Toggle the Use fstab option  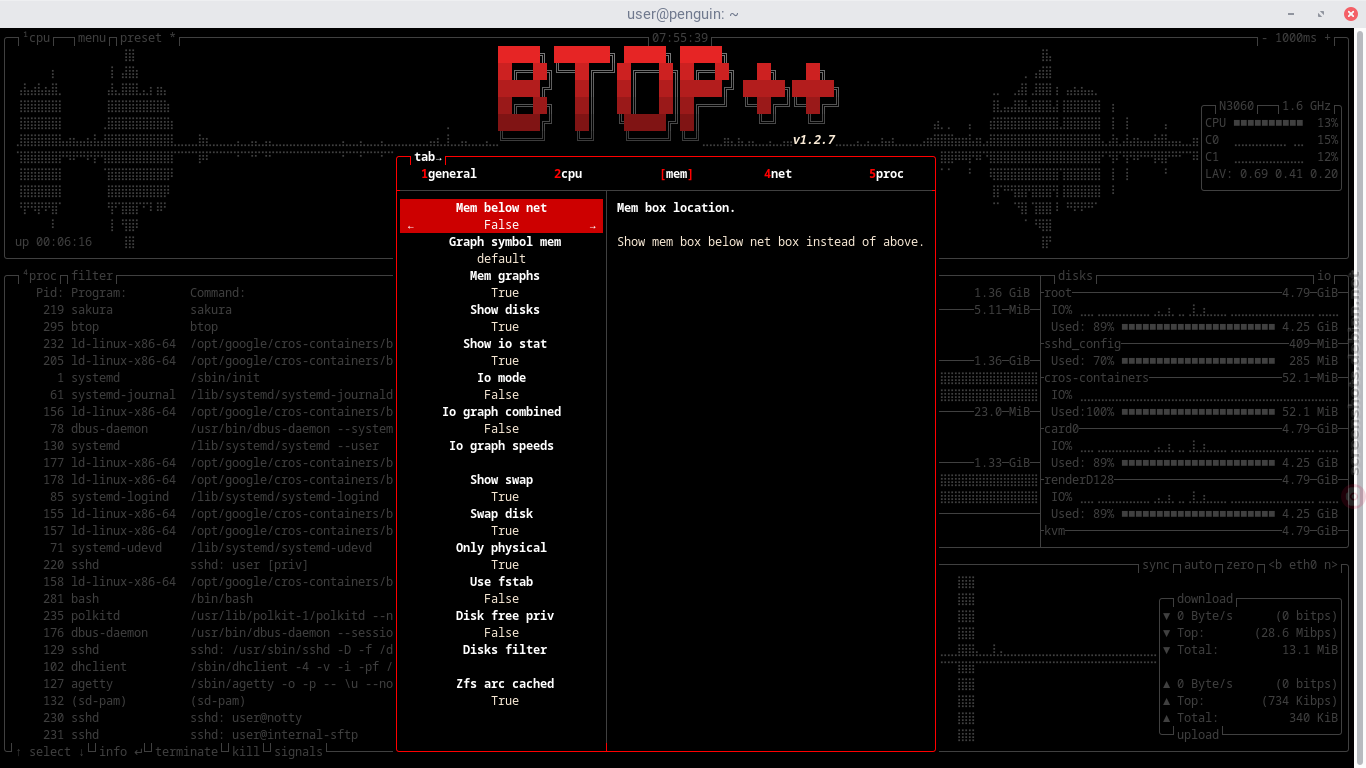(x=502, y=590)
